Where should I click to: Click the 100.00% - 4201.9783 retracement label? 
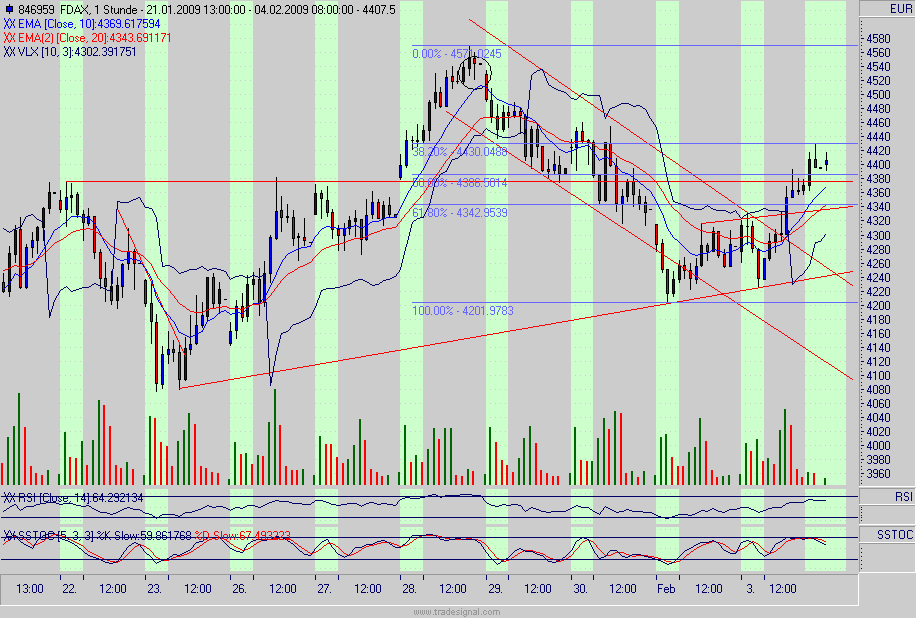tap(465, 309)
